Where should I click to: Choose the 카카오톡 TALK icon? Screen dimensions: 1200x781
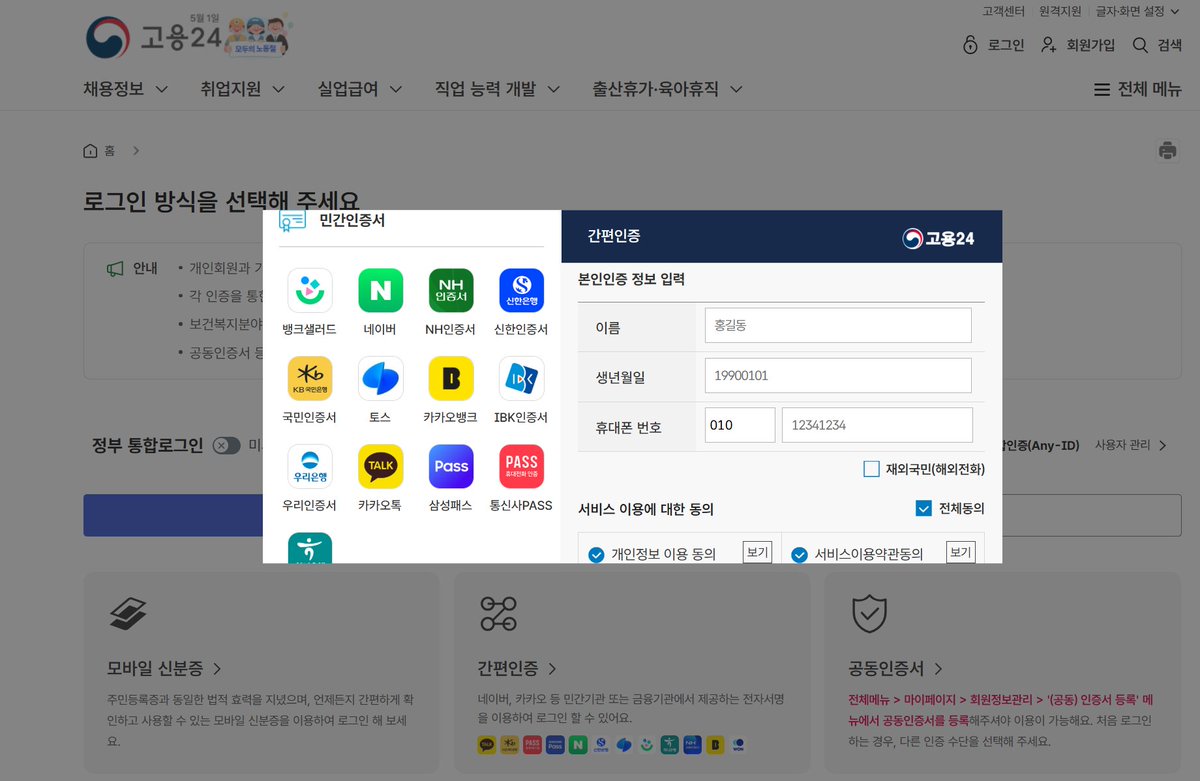coord(381,466)
